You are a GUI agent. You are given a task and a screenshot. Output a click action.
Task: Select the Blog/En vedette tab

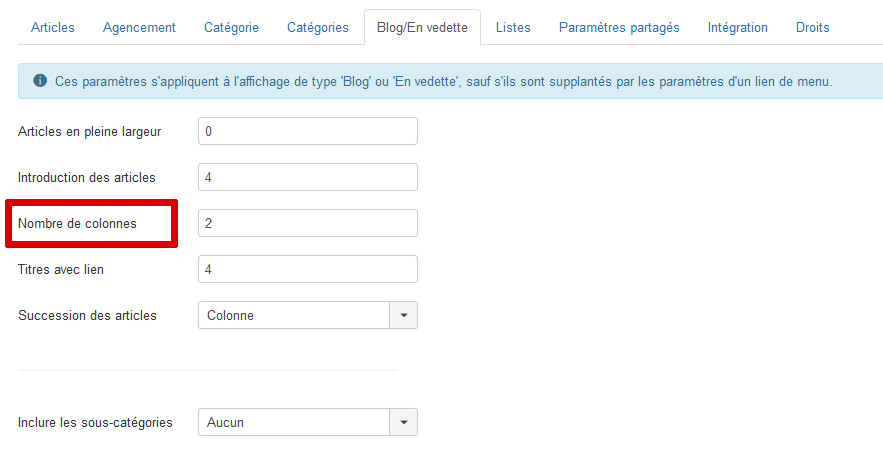(x=422, y=28)
